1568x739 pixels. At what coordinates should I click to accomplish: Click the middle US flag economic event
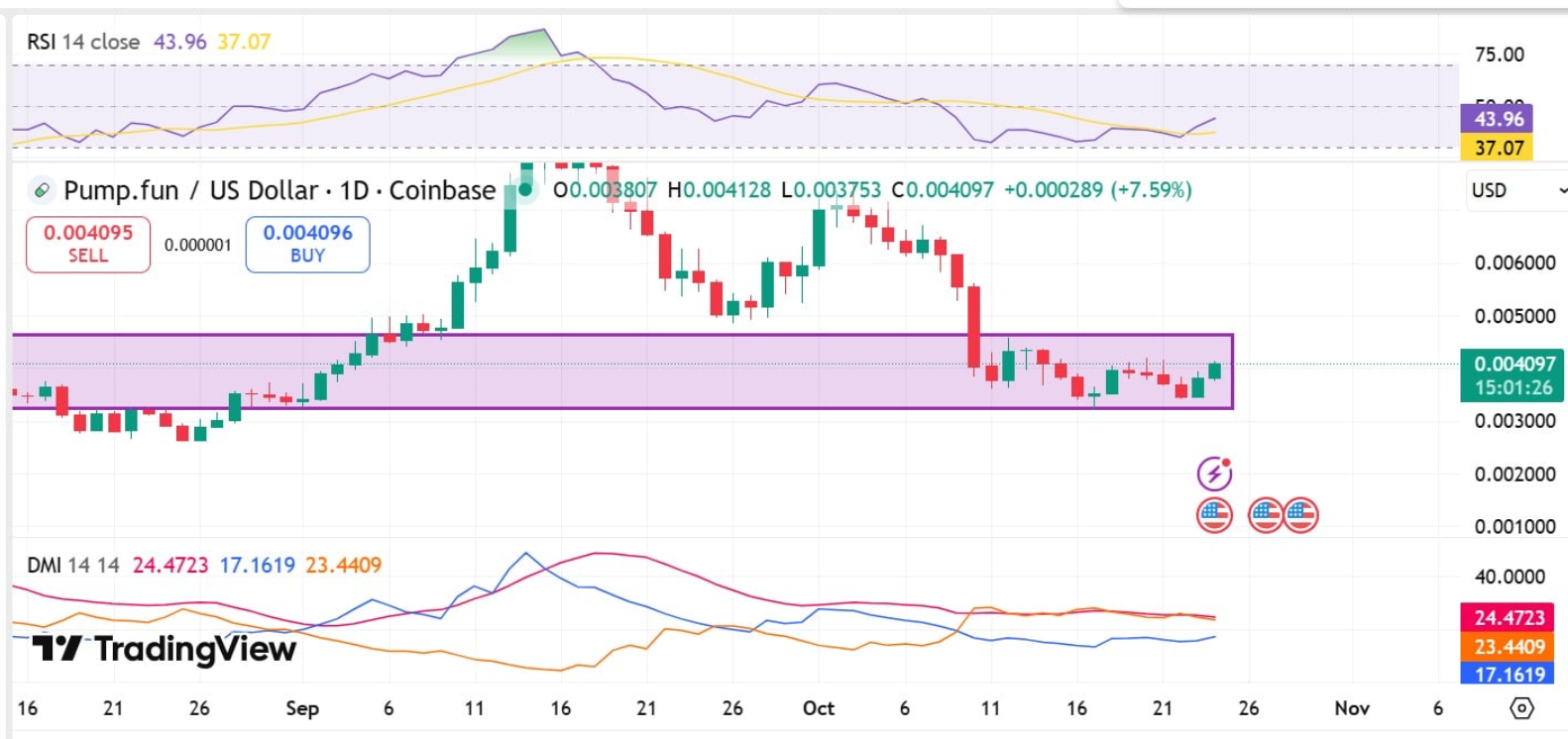pos(1265,515)
